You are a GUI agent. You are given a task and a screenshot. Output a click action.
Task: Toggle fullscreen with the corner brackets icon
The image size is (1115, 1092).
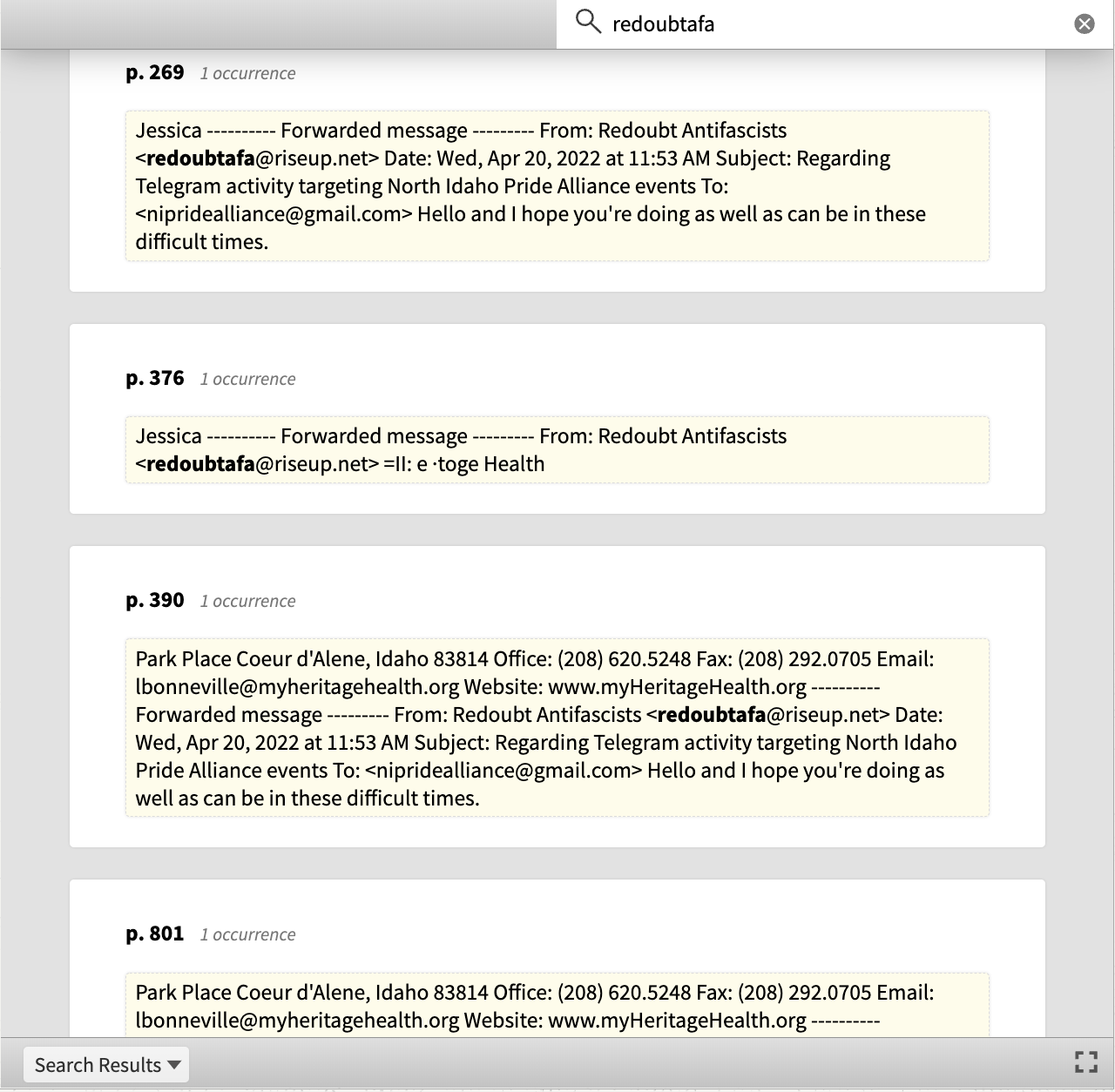click(1085, 1062)
